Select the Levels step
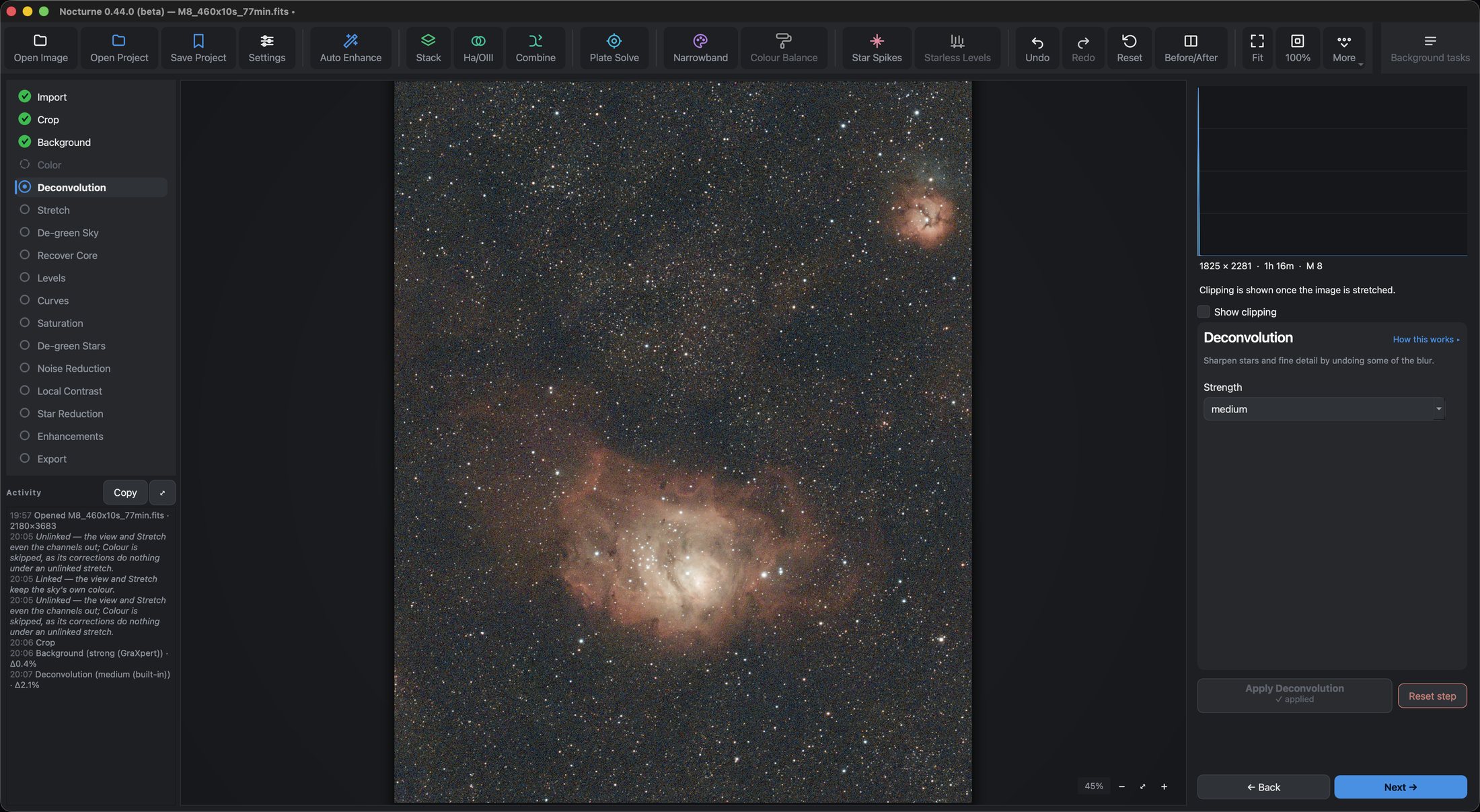The width and height of the screenshot is (1480, 812). (x=90, y=278)
